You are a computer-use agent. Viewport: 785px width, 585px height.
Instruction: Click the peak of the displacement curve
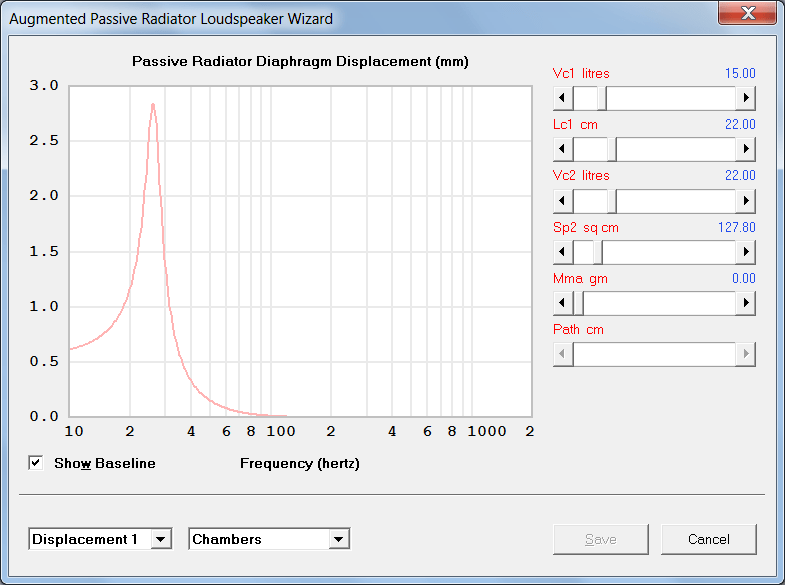[x=153, y=105]
